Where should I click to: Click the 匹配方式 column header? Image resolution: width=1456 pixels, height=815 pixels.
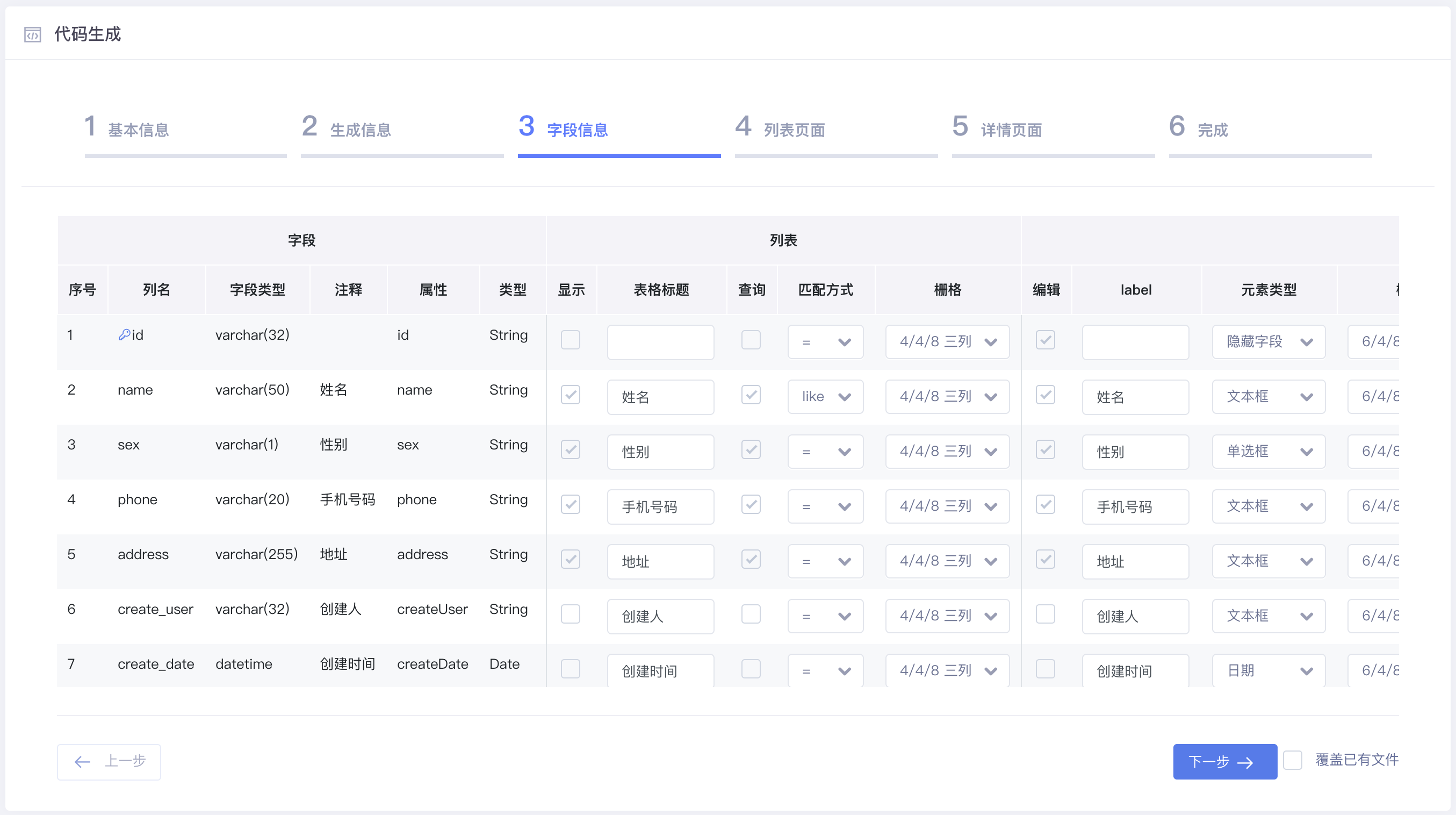click(x=825, y=290)
